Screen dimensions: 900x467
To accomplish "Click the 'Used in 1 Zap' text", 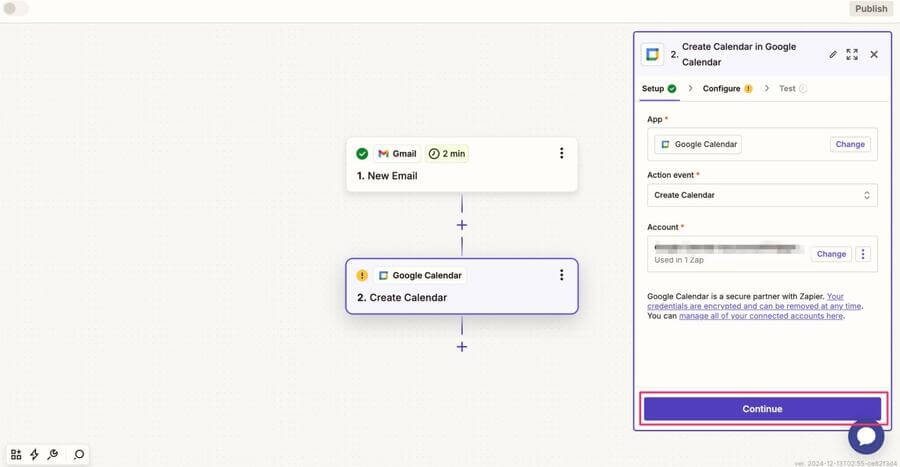I will pyautogui.click(x=679, y=260).
